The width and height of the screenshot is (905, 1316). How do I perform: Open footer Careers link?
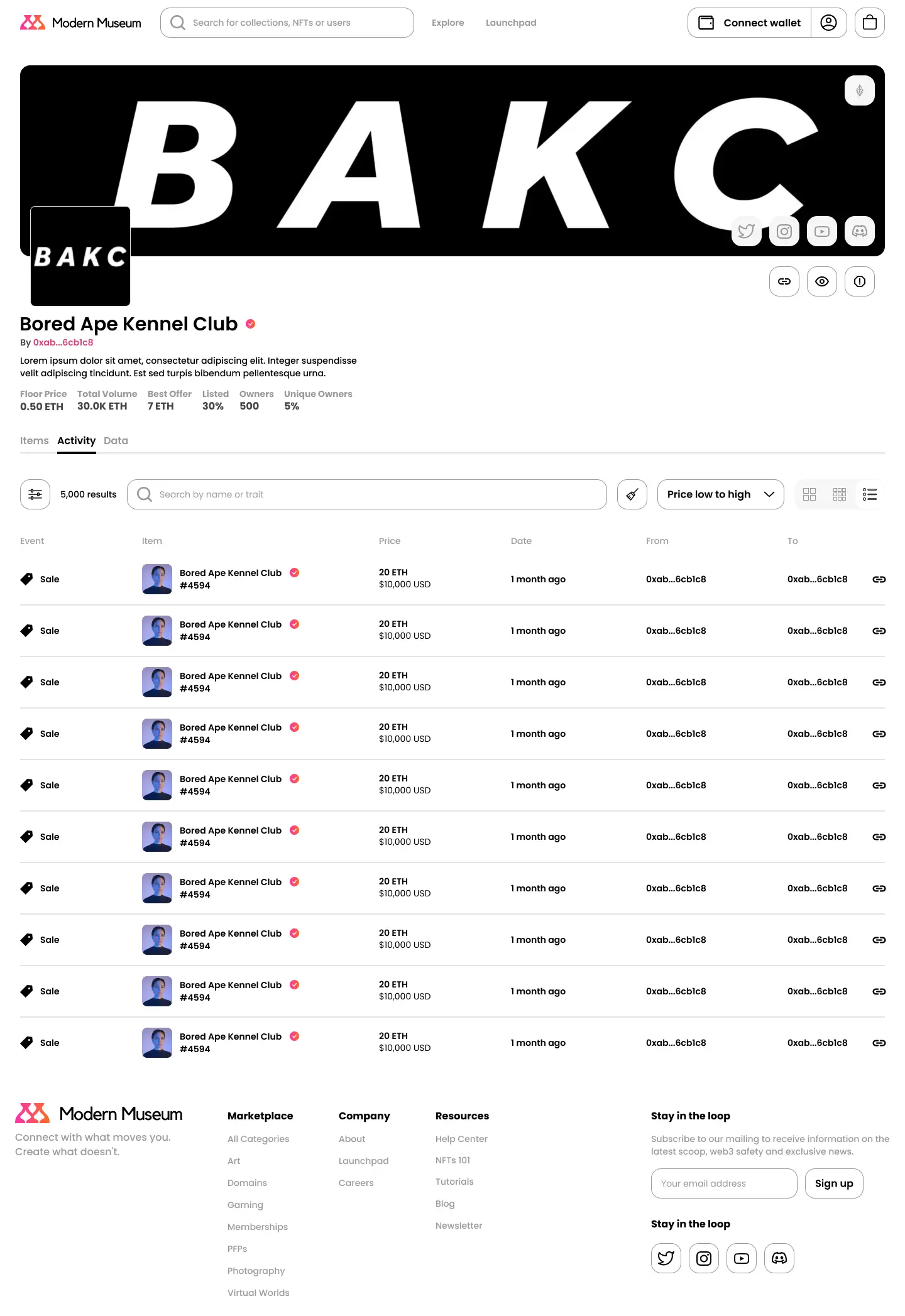[356, 1183]
